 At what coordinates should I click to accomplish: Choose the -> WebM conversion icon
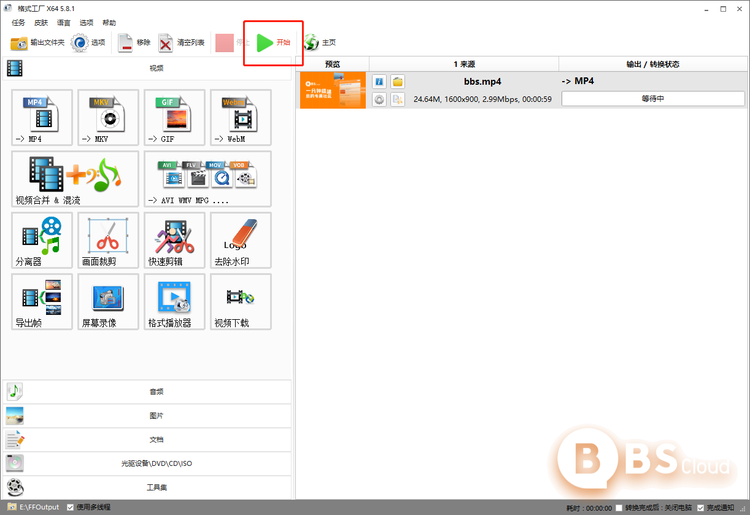point(241,117)
